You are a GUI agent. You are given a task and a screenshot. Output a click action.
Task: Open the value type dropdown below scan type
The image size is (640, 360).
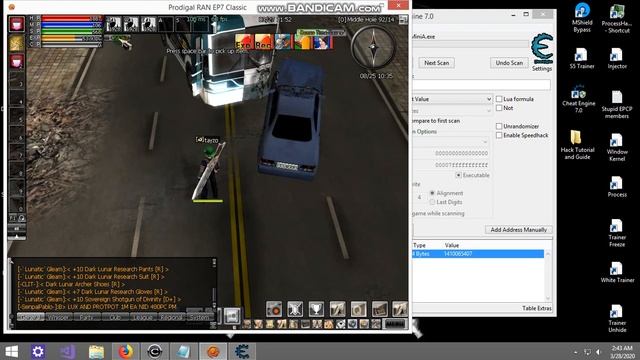tap(452, 111)
